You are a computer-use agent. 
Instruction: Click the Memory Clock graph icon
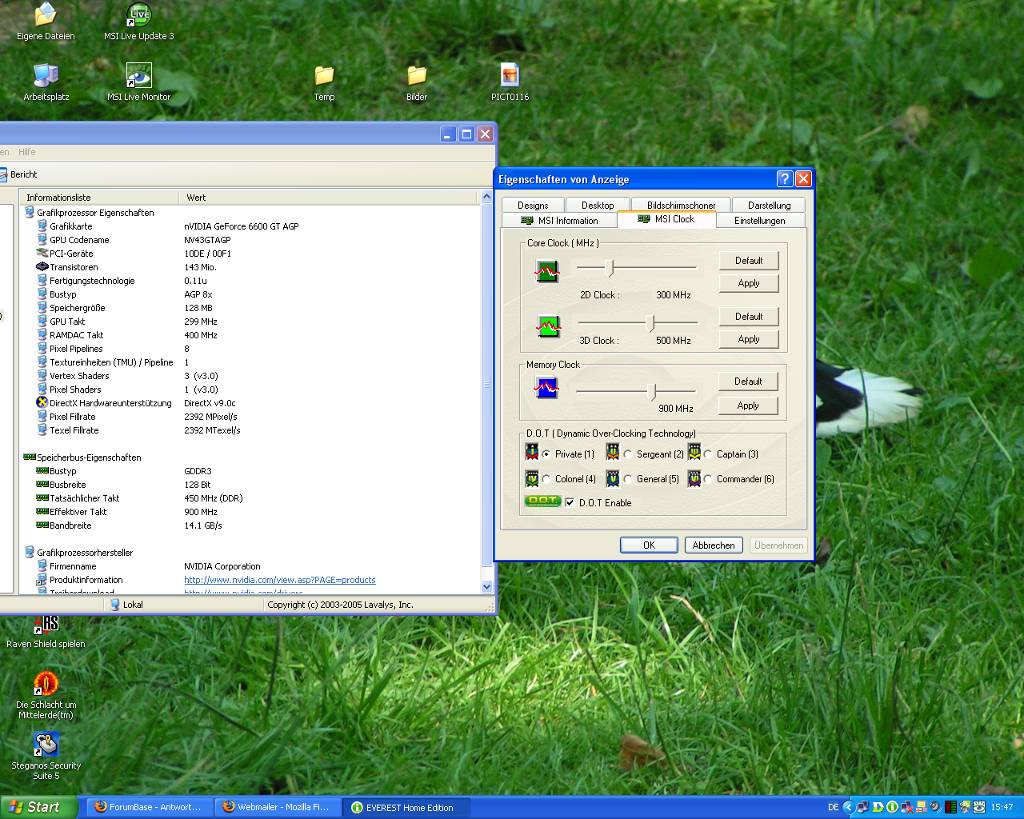coord(546,388)
